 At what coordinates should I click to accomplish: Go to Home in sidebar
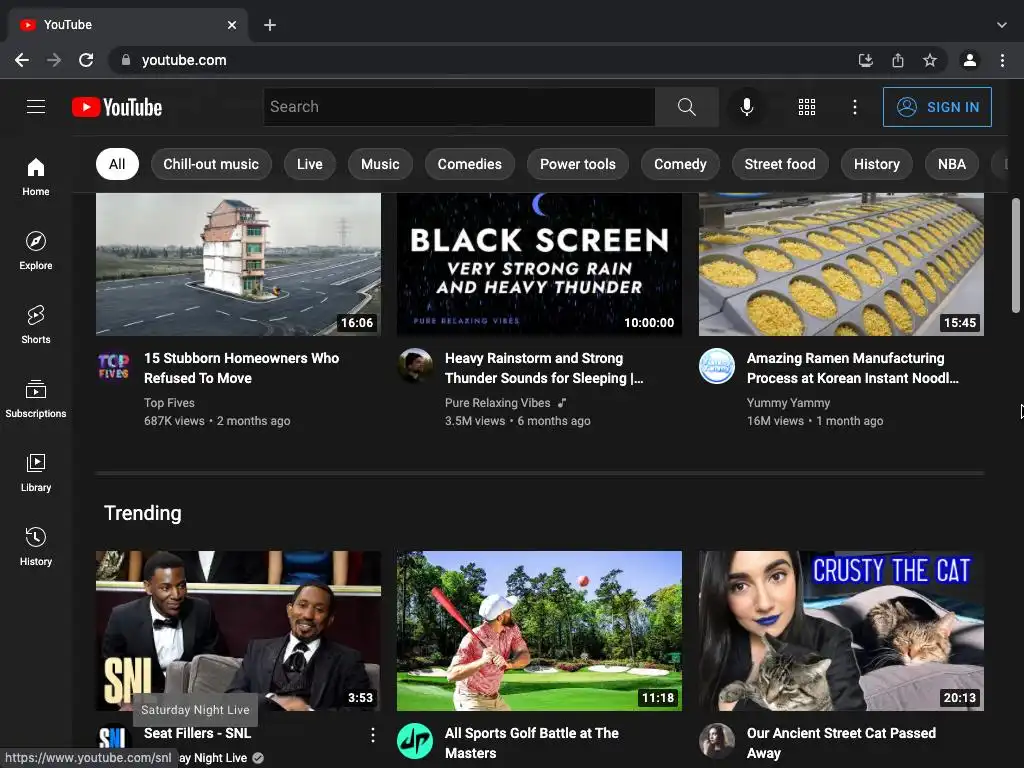click(36, 176)
